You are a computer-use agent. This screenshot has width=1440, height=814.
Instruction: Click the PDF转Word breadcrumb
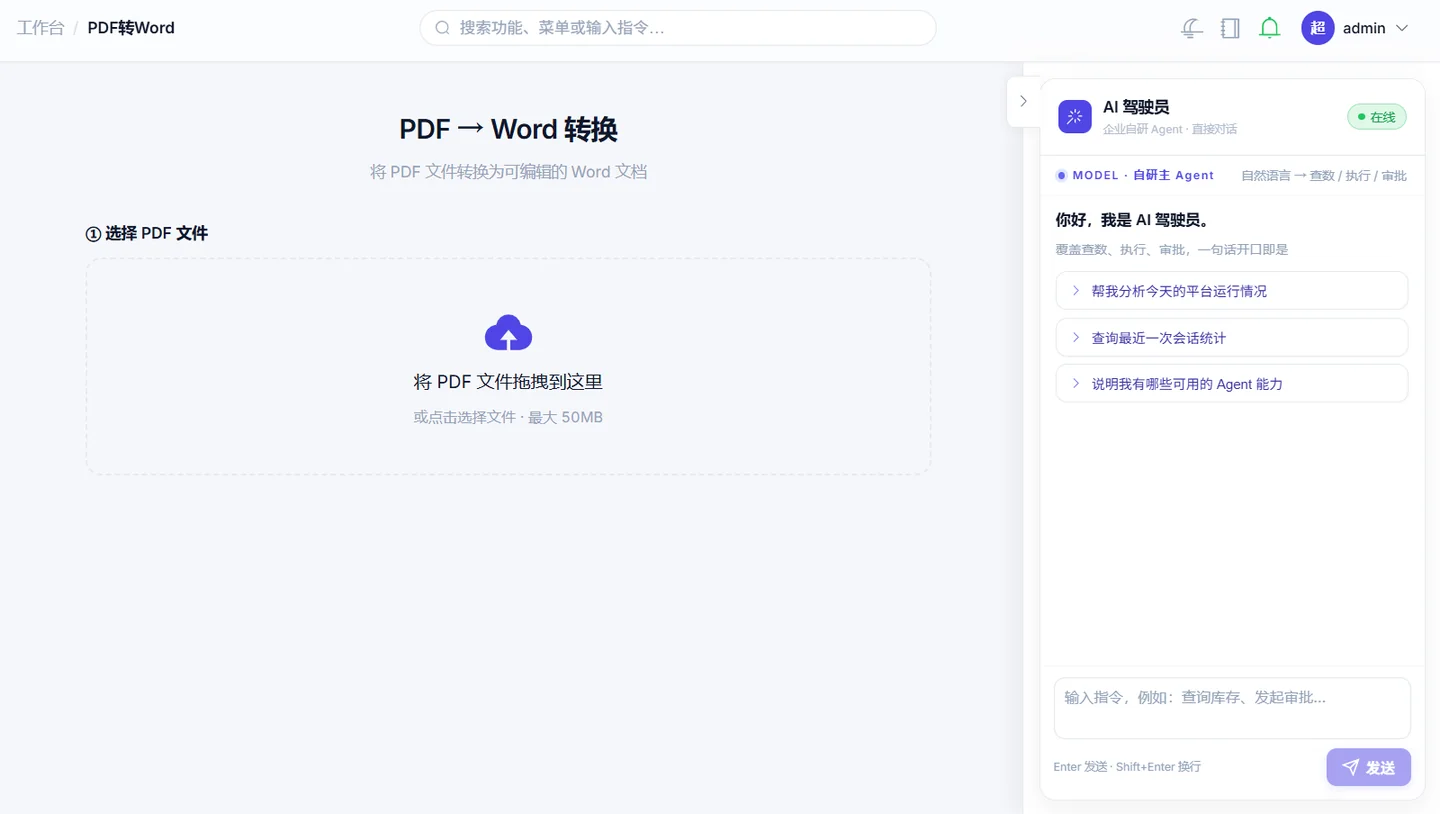point(131,28)
